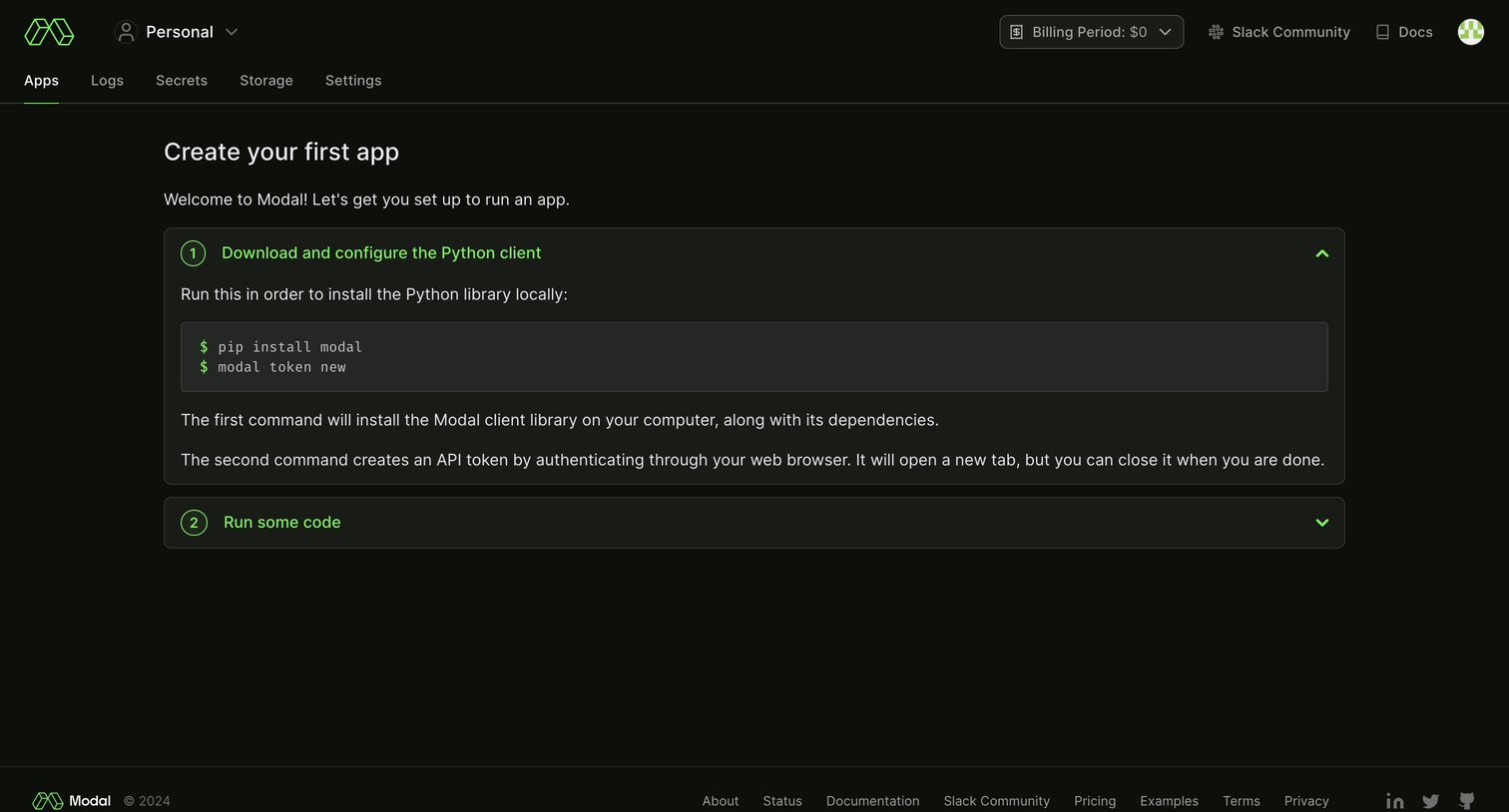Switch to the Secrets tab

(x=182, y=81)
